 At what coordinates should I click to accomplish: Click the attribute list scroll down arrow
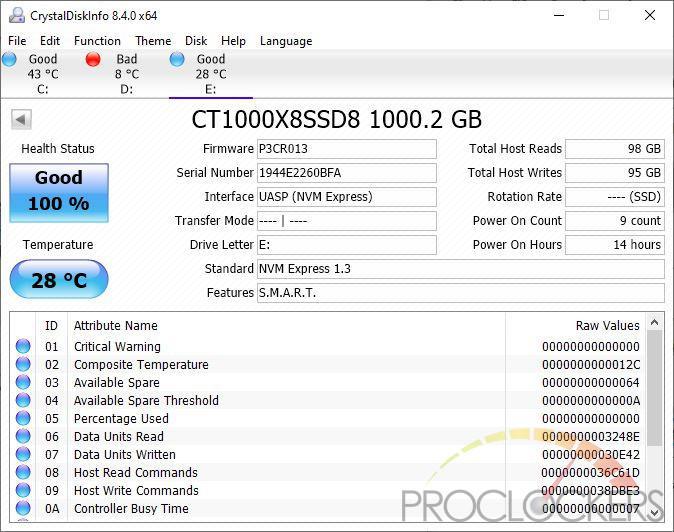coord(654,512)
